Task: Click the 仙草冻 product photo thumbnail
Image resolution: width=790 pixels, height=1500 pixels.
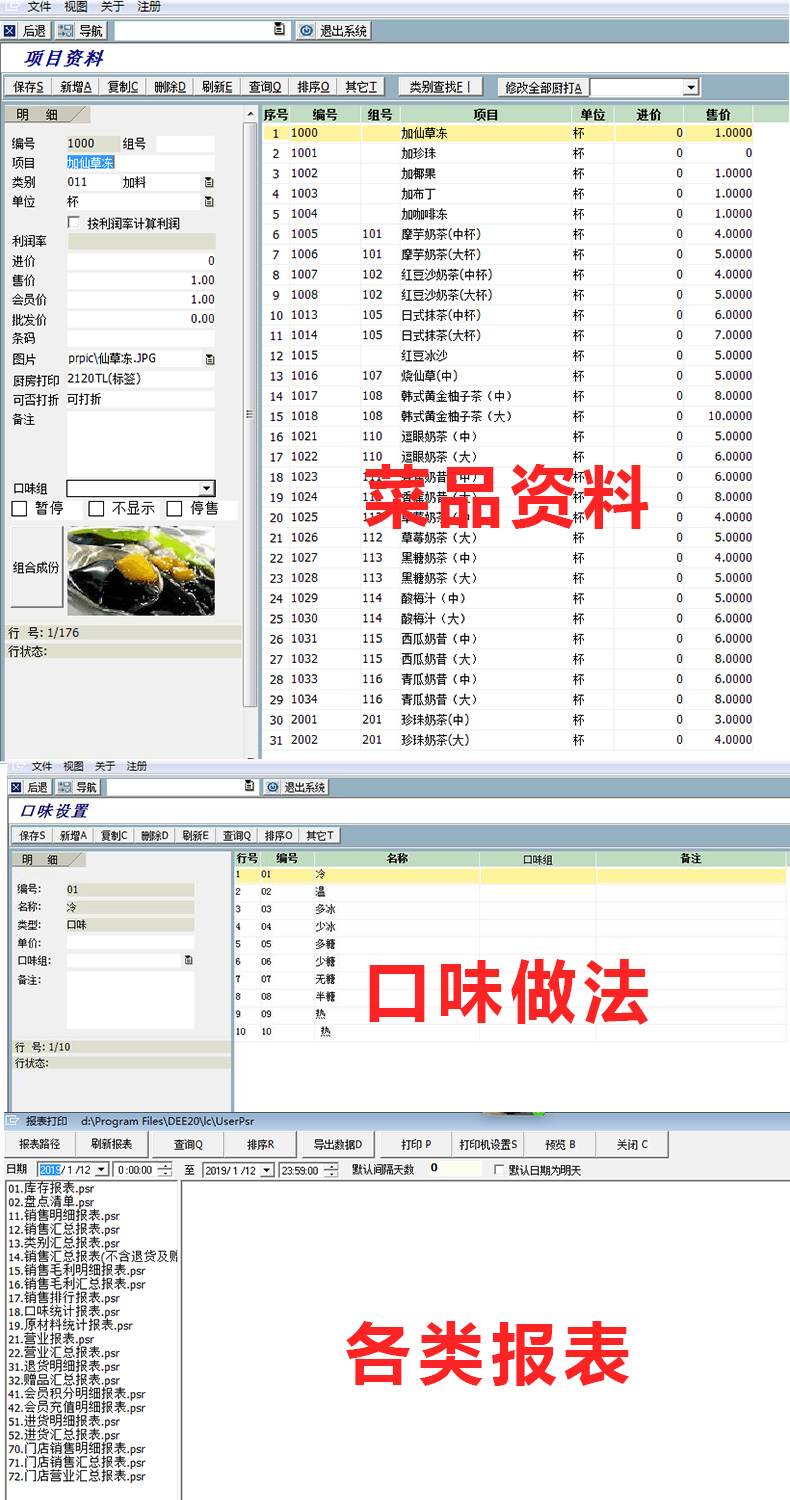Action: pos(141,570)
